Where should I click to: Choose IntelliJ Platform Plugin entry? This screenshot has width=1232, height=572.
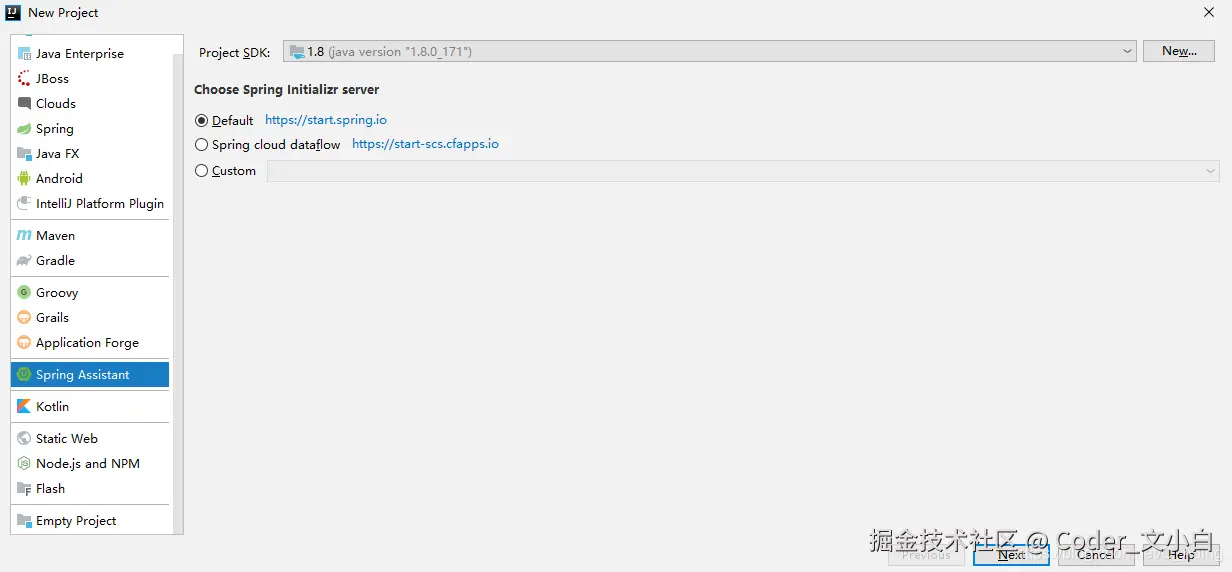[x=90, y=203]
